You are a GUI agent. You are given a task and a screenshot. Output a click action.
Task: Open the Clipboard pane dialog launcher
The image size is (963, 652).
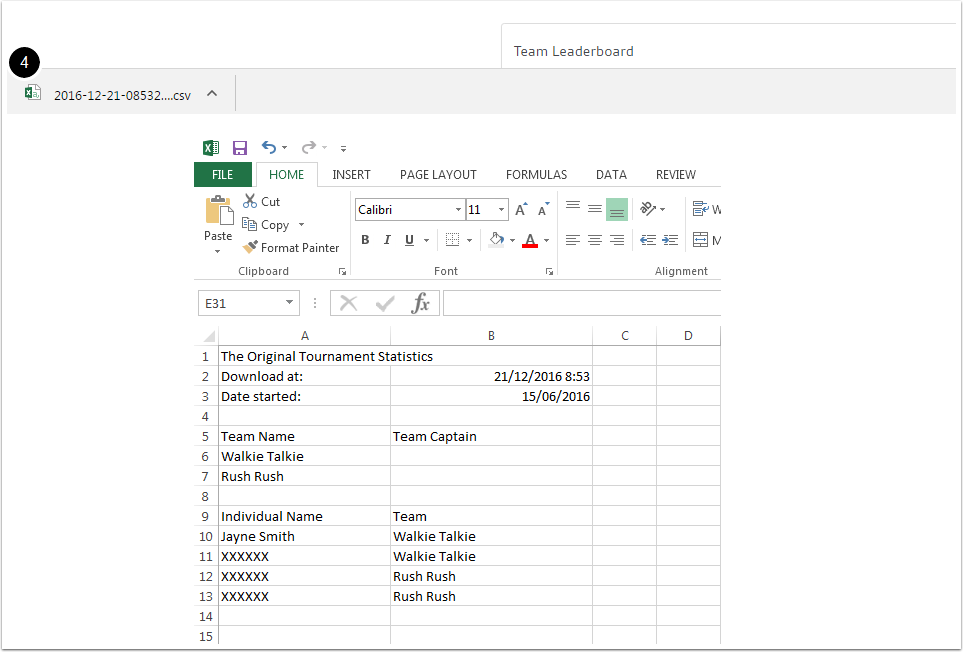click(342, 271)
